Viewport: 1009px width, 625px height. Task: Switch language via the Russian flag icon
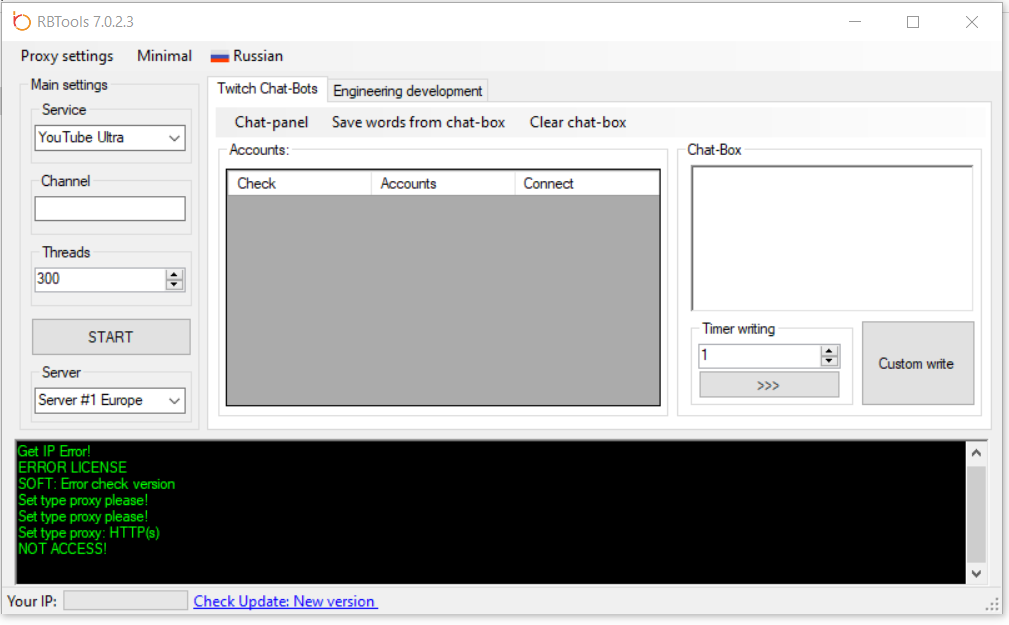tap(220, 57)
